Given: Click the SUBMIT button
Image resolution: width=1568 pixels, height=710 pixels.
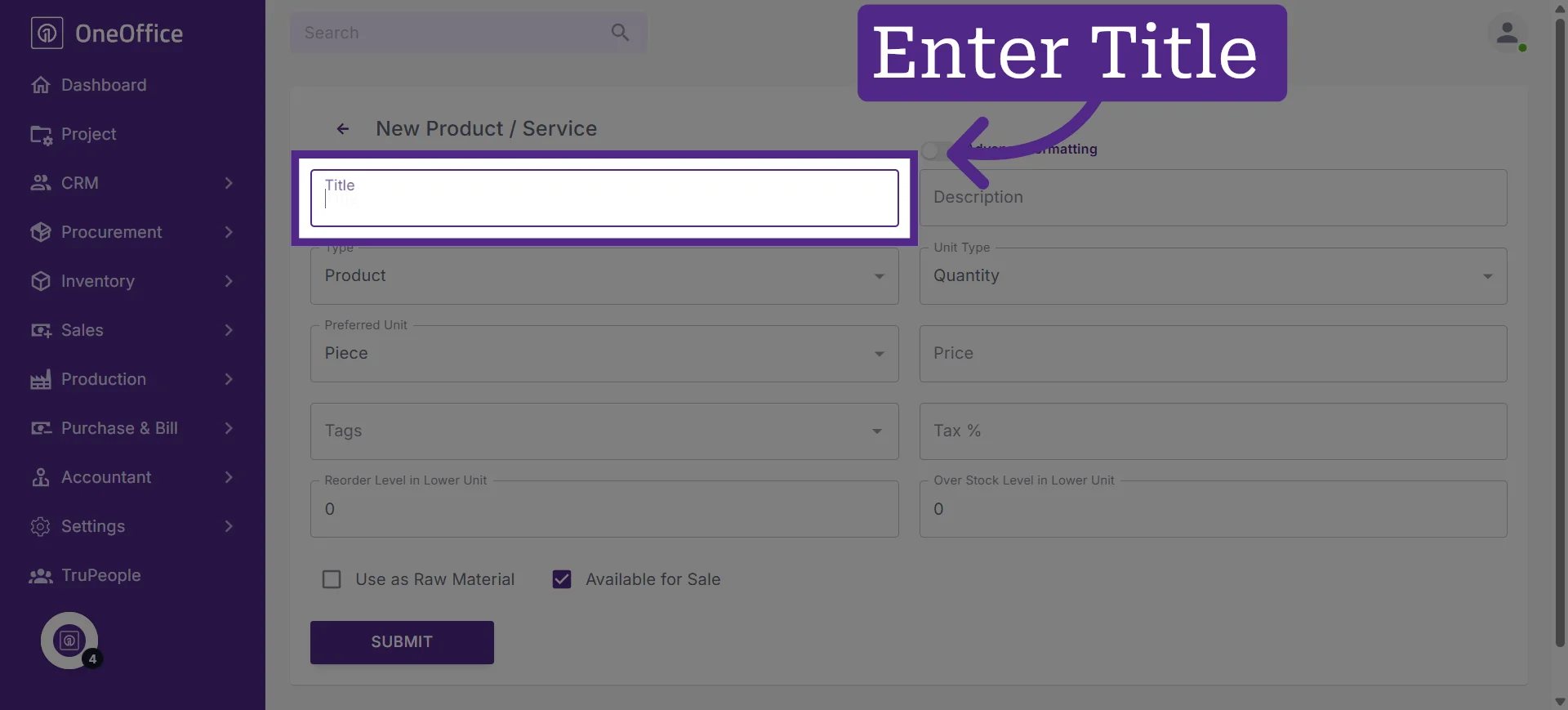Looking at the screenshot, I should tap(402, 642).
